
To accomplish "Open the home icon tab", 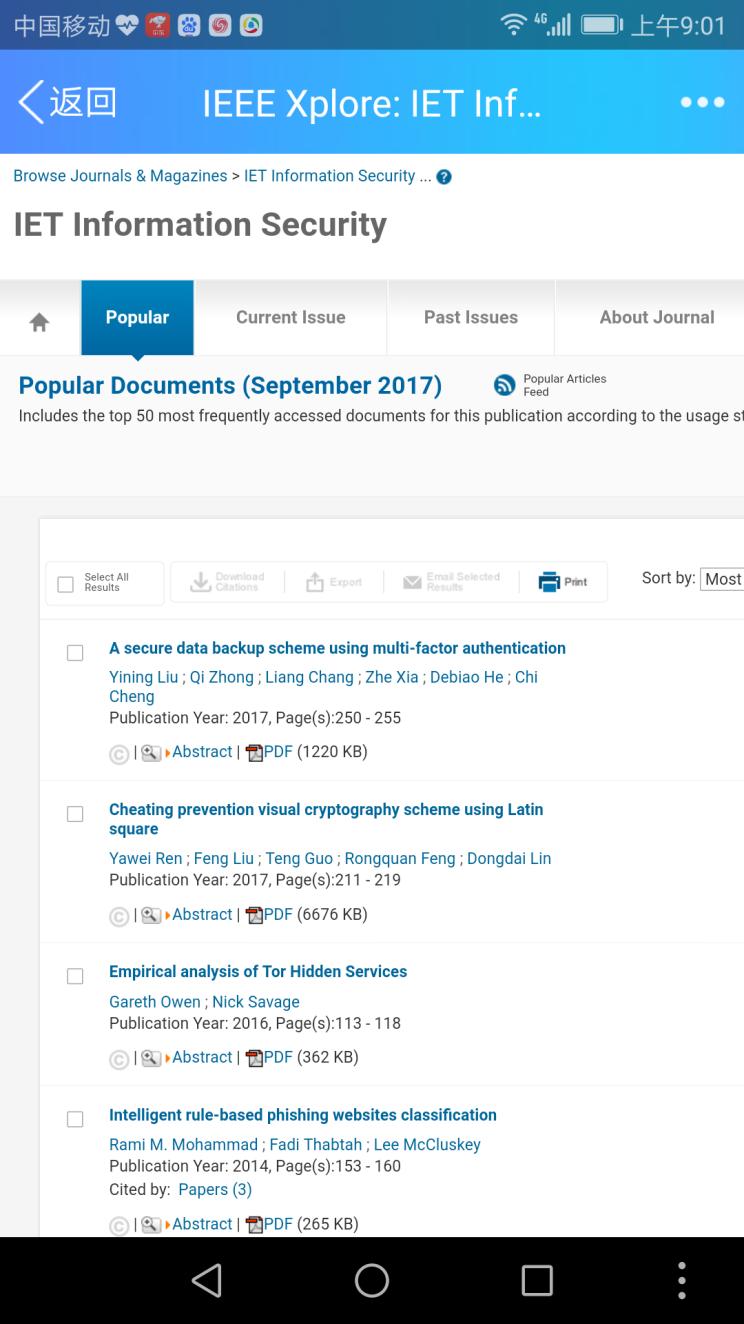I will coord(39,319).
